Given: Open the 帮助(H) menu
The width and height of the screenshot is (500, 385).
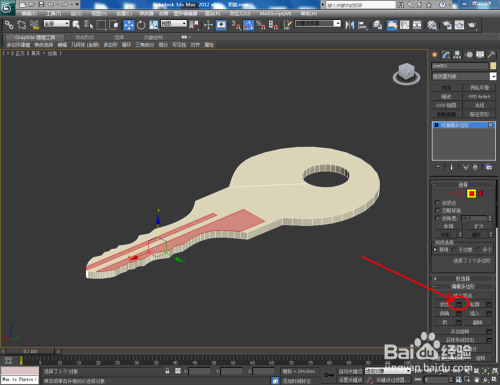Looking at the screenshot, I should (x=309, y=13).
